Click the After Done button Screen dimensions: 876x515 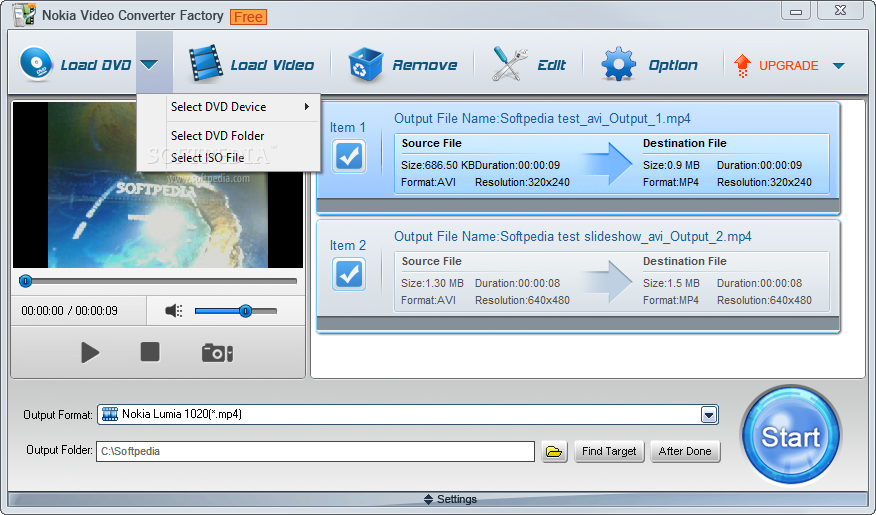coord(685,451)
